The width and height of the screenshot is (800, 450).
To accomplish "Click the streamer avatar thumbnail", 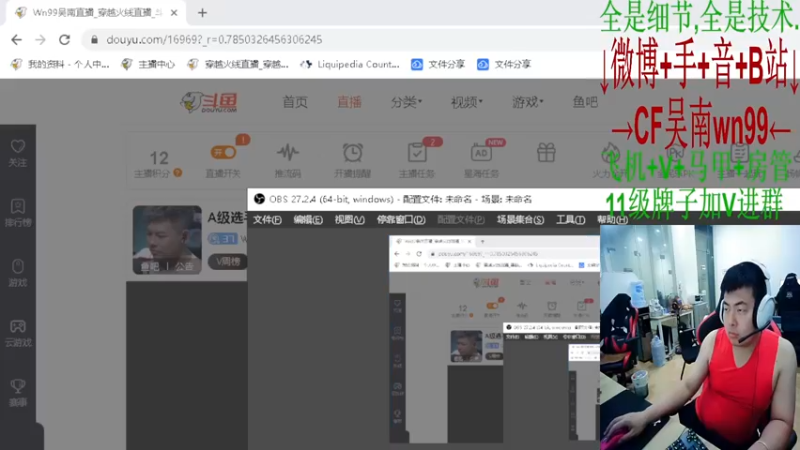I will click(167, 240).
